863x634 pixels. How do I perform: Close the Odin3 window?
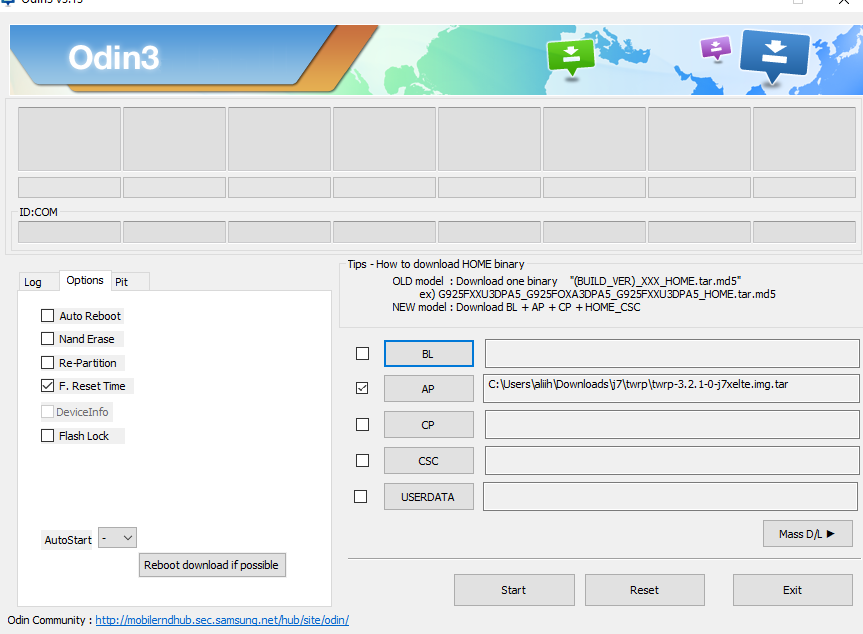click(x=843, y=2)
